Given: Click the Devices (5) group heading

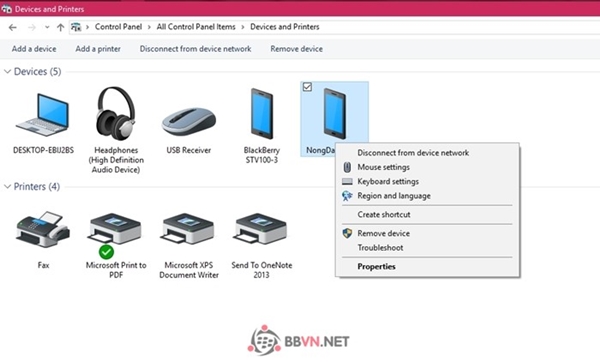Looking at the screenshot, I should [38, 72].
